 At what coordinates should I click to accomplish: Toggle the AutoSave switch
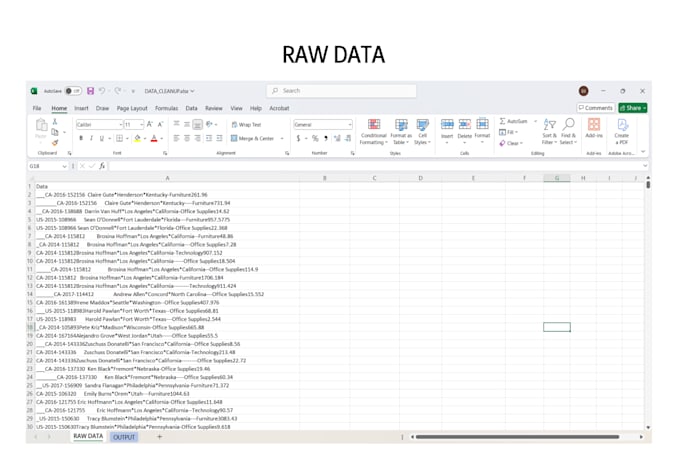pos(73,91)
